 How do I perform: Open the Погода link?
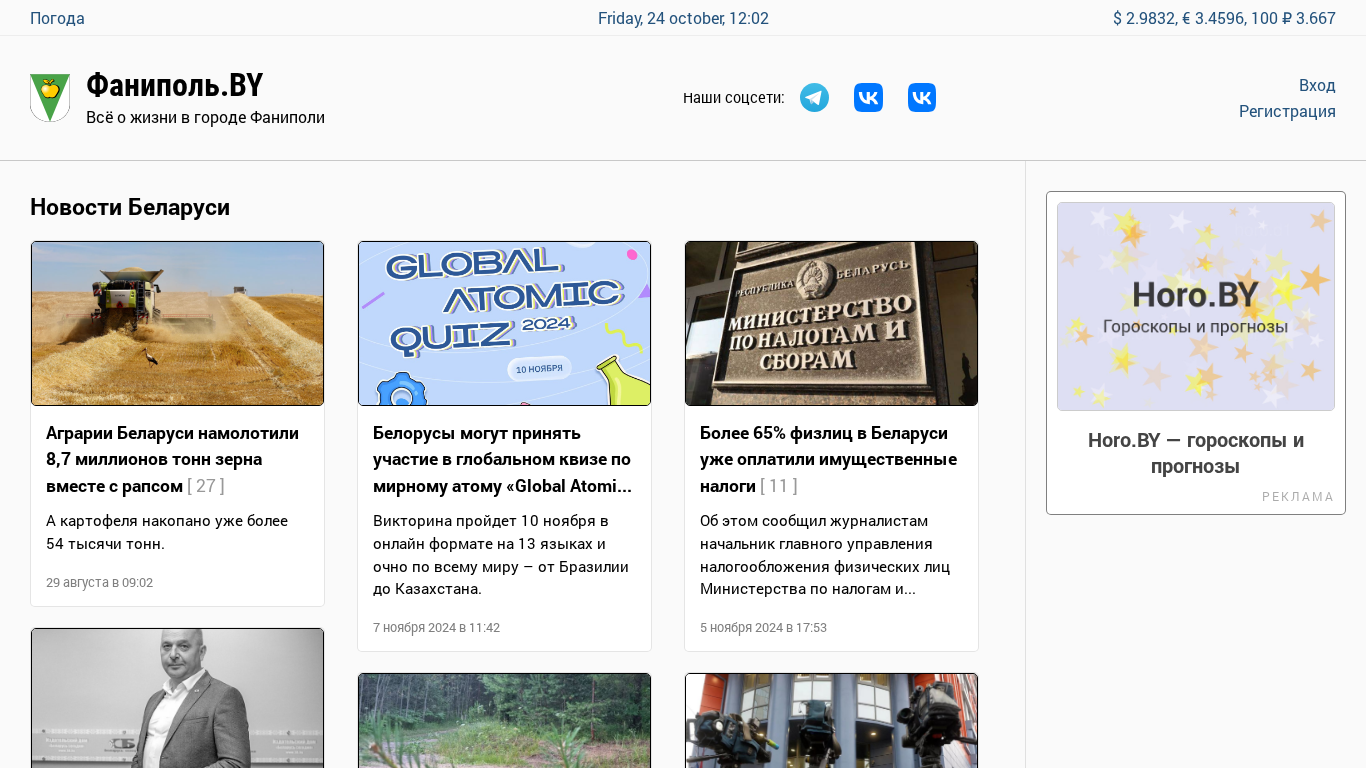click(x=57, y=18)
